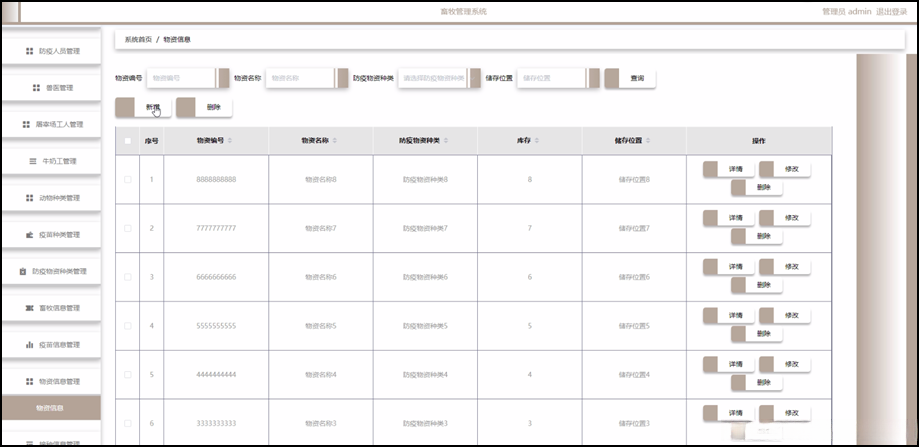Sort by 物资编号 column arrows
This screenshot has height=447, width=919.
(x=230, y=141)
